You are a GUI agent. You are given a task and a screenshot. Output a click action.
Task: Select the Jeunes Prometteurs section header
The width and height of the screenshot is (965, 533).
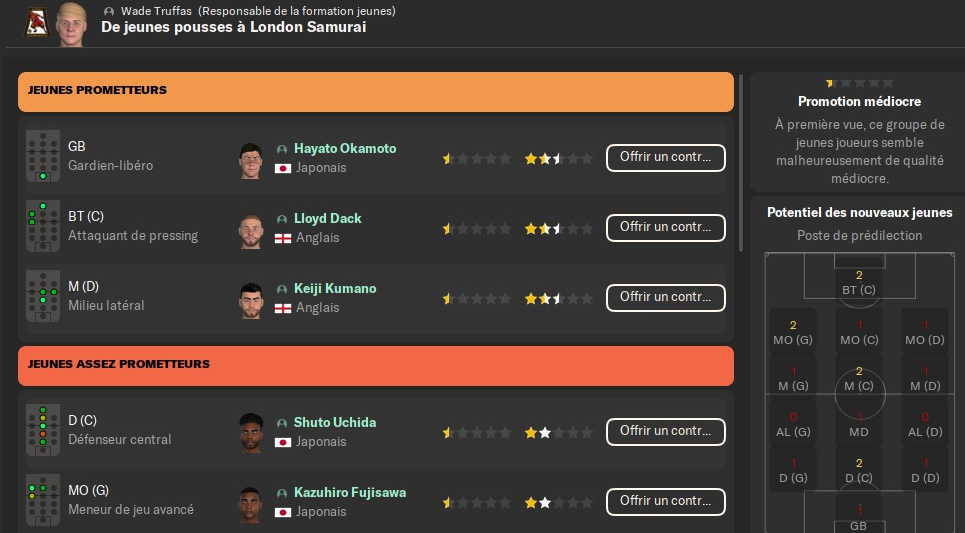tap(376, 91)
